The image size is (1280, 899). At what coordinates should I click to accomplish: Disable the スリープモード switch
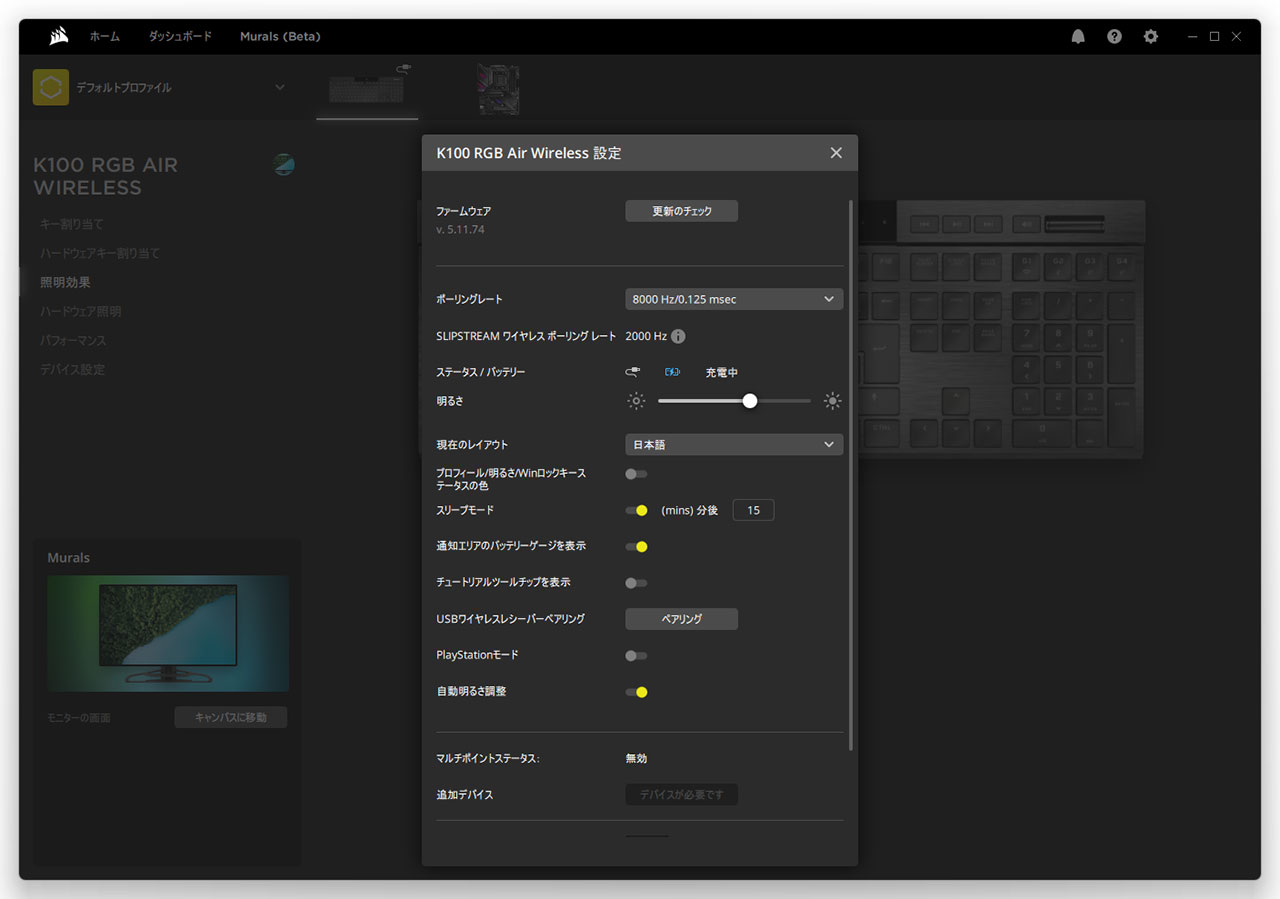click(636, 510)
